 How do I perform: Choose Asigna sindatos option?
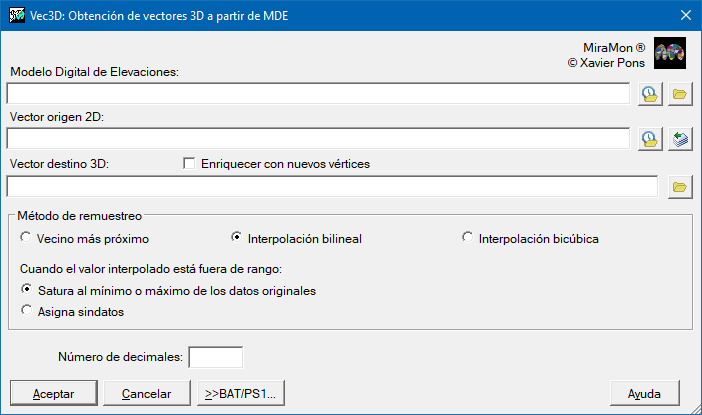(26, 311)
